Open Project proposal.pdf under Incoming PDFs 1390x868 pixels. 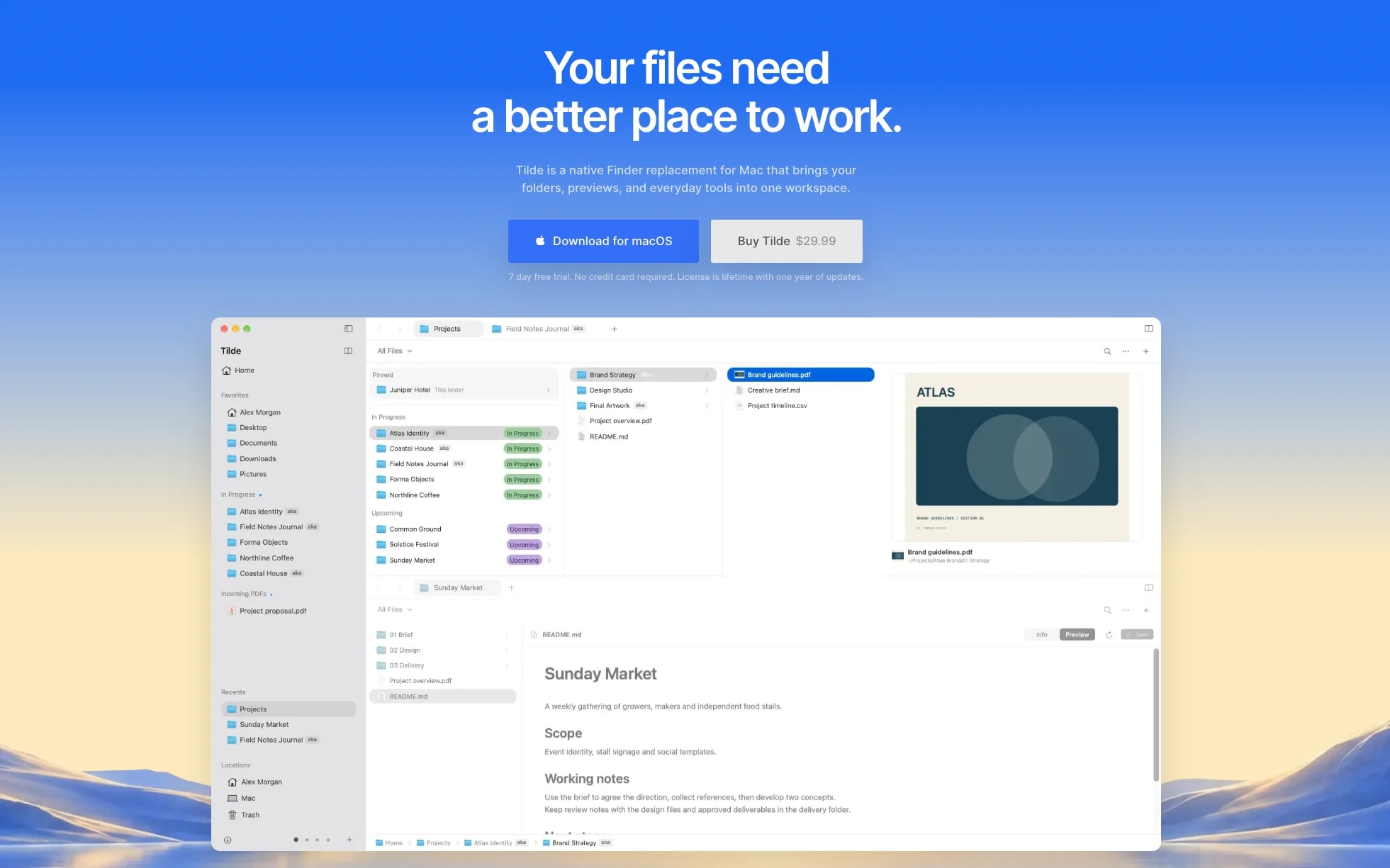(x=267, y=611)
